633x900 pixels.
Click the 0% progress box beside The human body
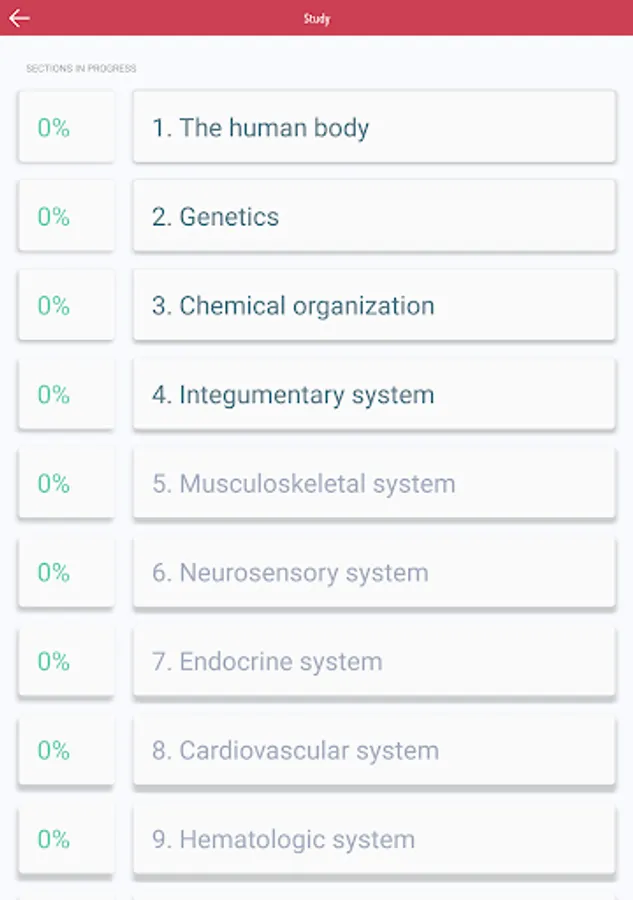click(66, 127)
